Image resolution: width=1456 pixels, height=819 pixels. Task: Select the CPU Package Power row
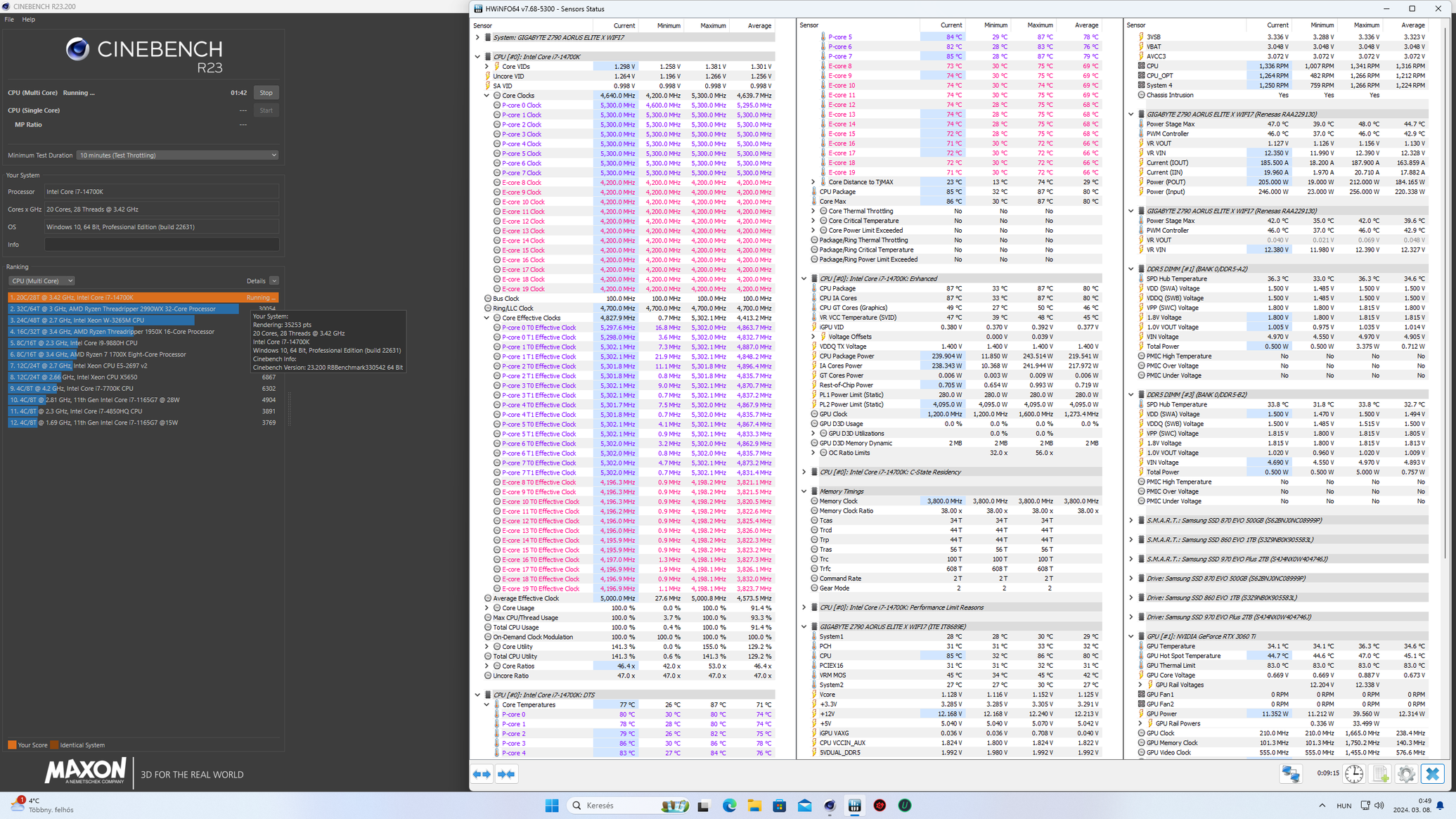(x=951, y=356)
